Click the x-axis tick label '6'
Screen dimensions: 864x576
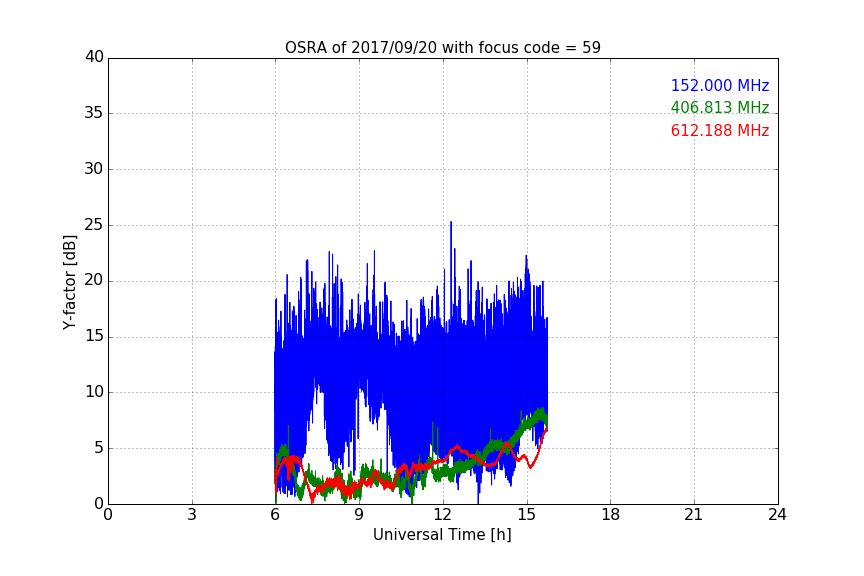point(275,515)
